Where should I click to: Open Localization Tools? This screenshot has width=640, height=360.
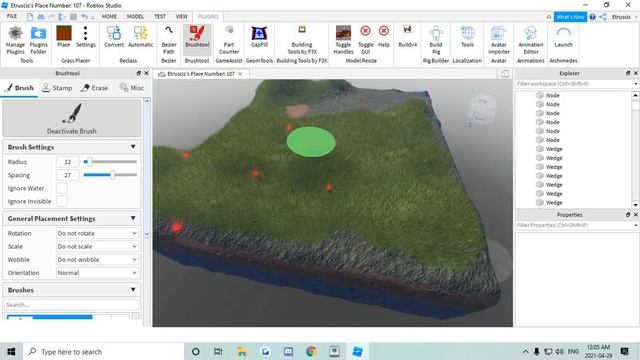click(x=467, y=37)
